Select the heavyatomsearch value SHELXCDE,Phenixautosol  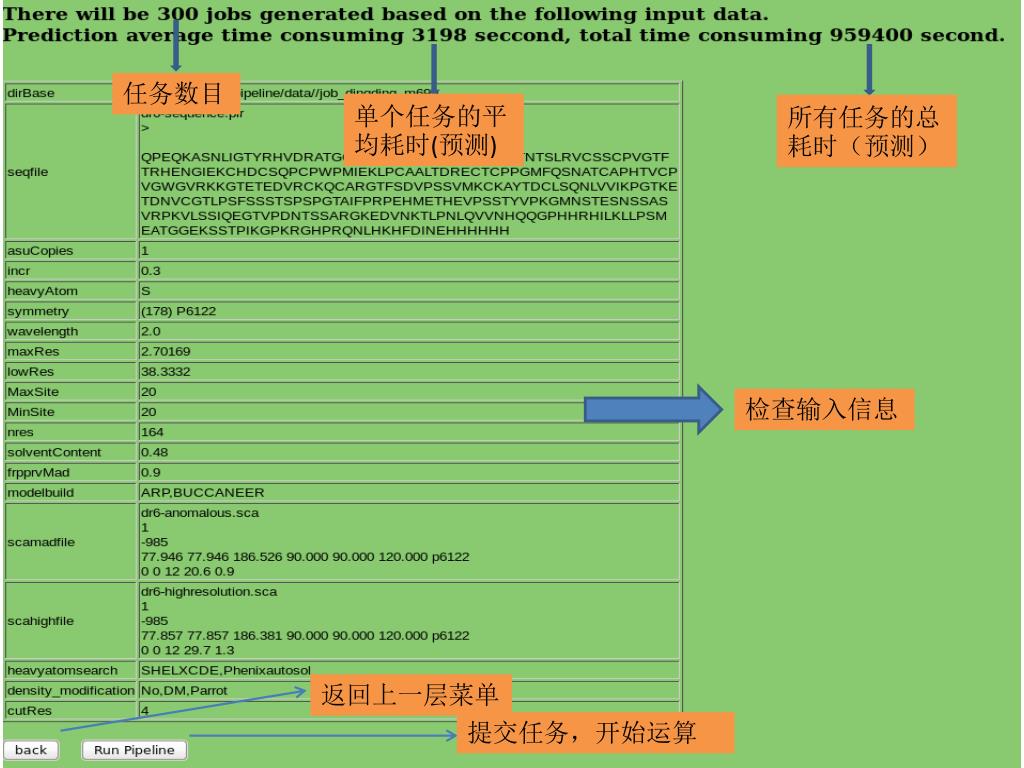click(226, 671)
